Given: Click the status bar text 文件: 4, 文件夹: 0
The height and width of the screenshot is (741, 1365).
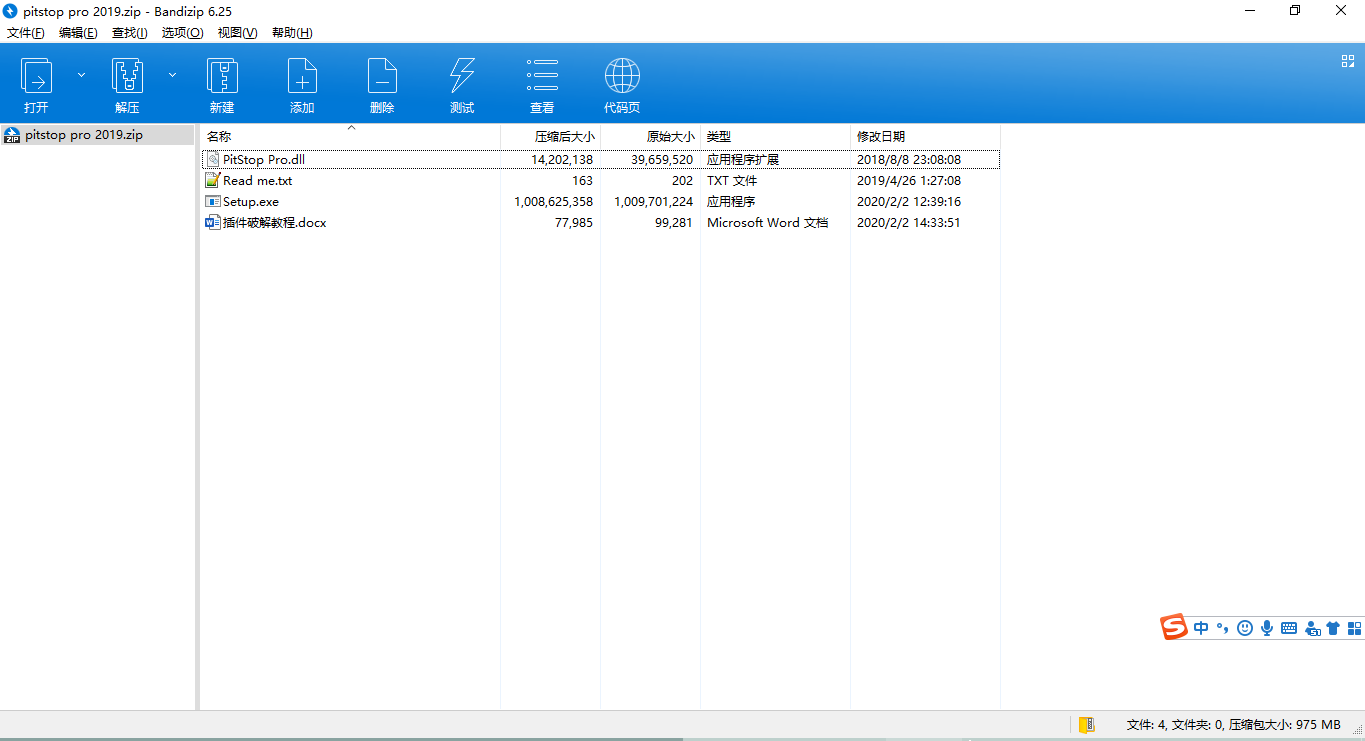Looking at the screenshot, I should tap(1175, 725).
